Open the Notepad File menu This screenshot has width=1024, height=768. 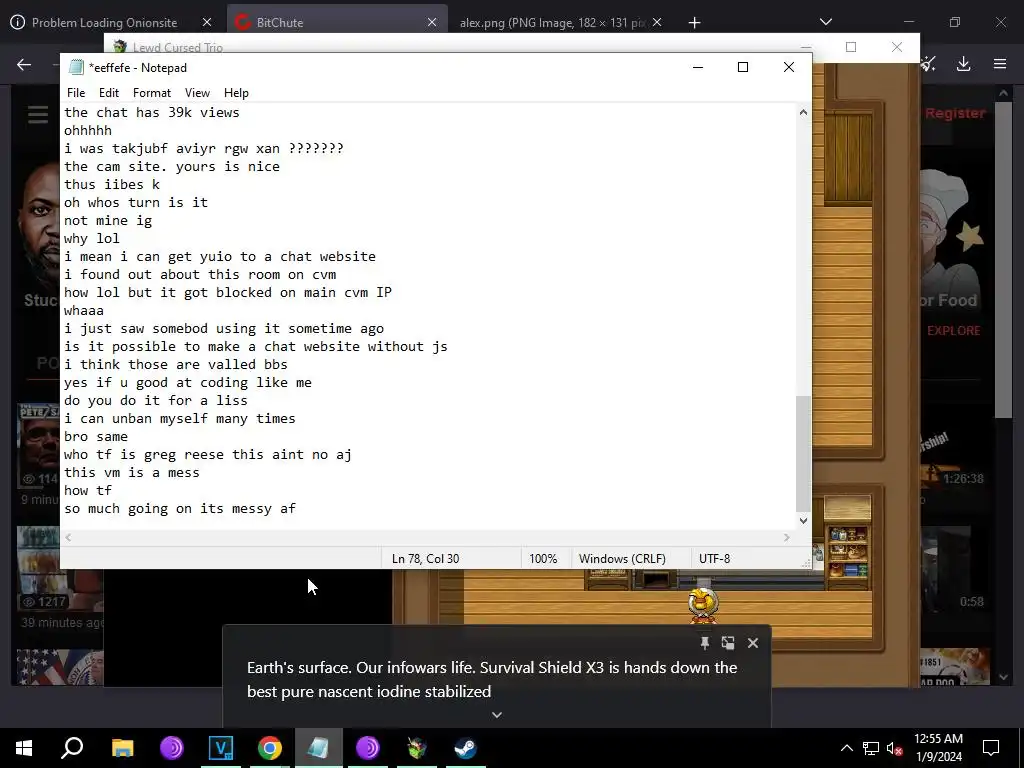(76, 93)
